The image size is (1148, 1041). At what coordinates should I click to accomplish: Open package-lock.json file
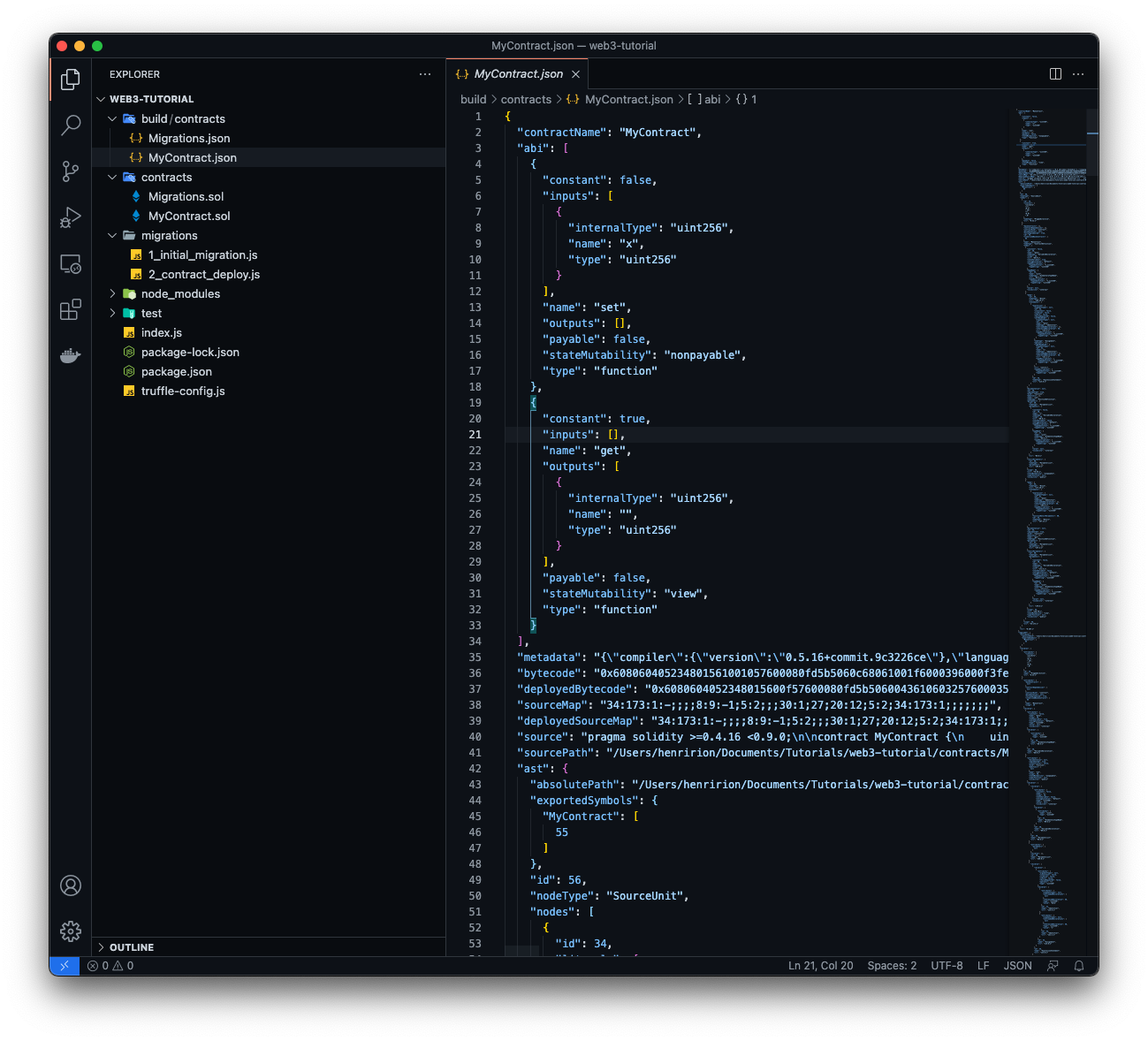point(269,352)
